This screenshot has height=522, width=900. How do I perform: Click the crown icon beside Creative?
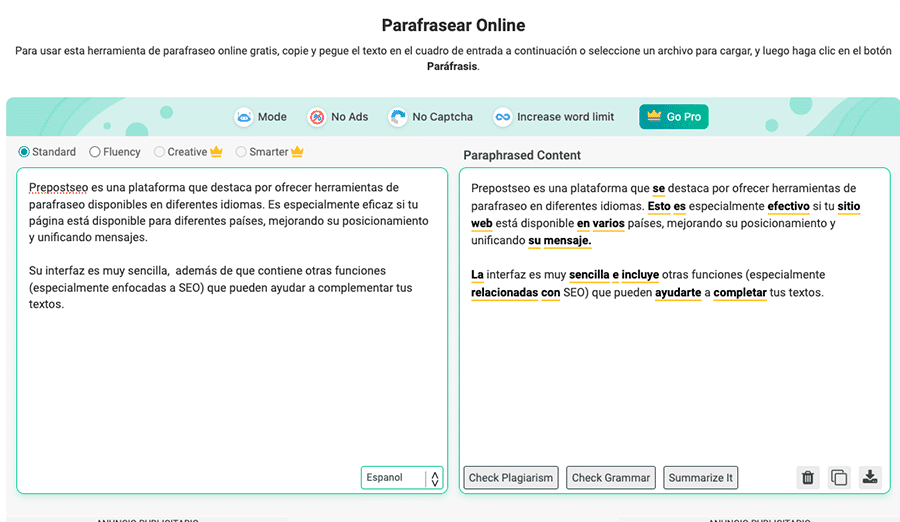point(216,152)
